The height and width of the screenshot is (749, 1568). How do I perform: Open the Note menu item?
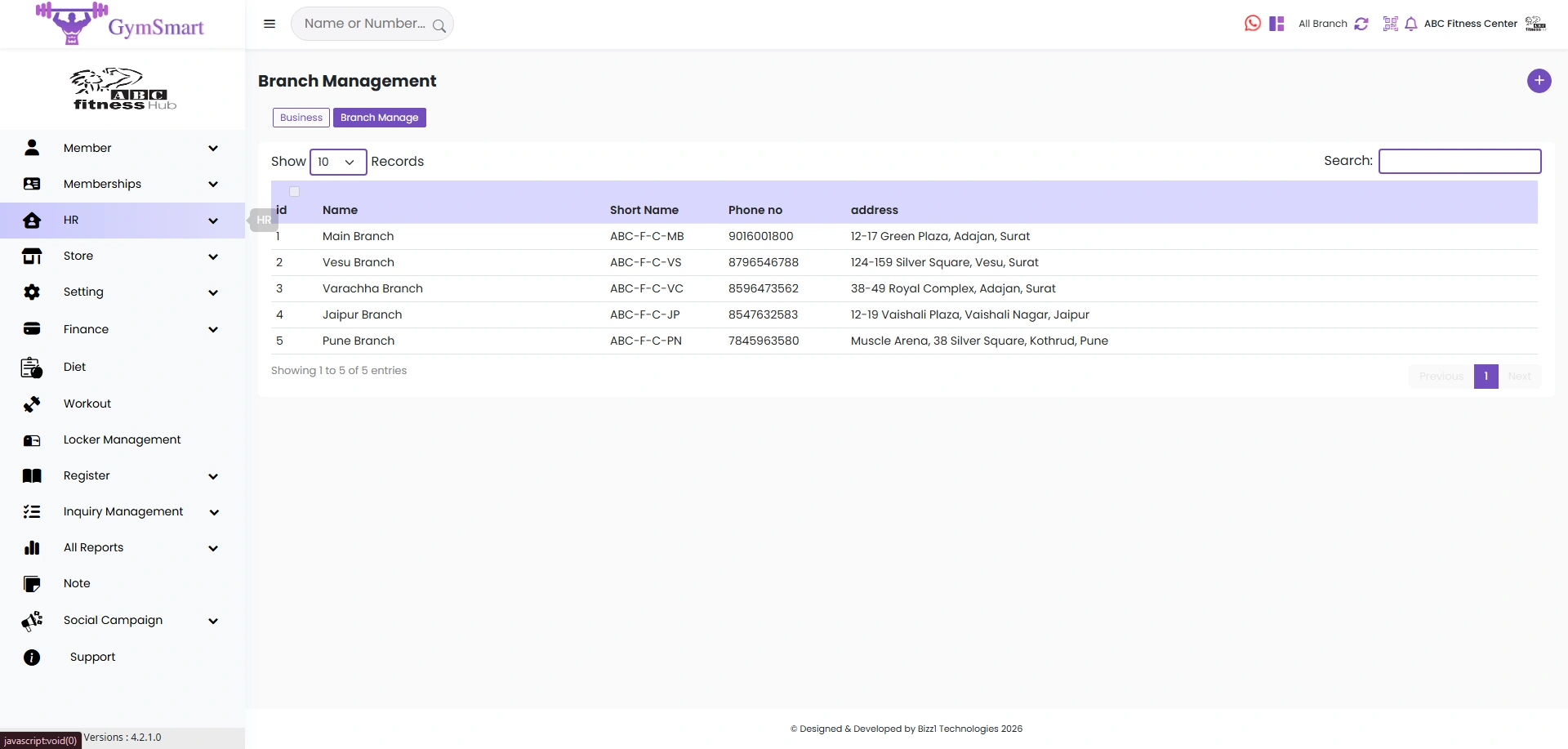click(77, 583)
